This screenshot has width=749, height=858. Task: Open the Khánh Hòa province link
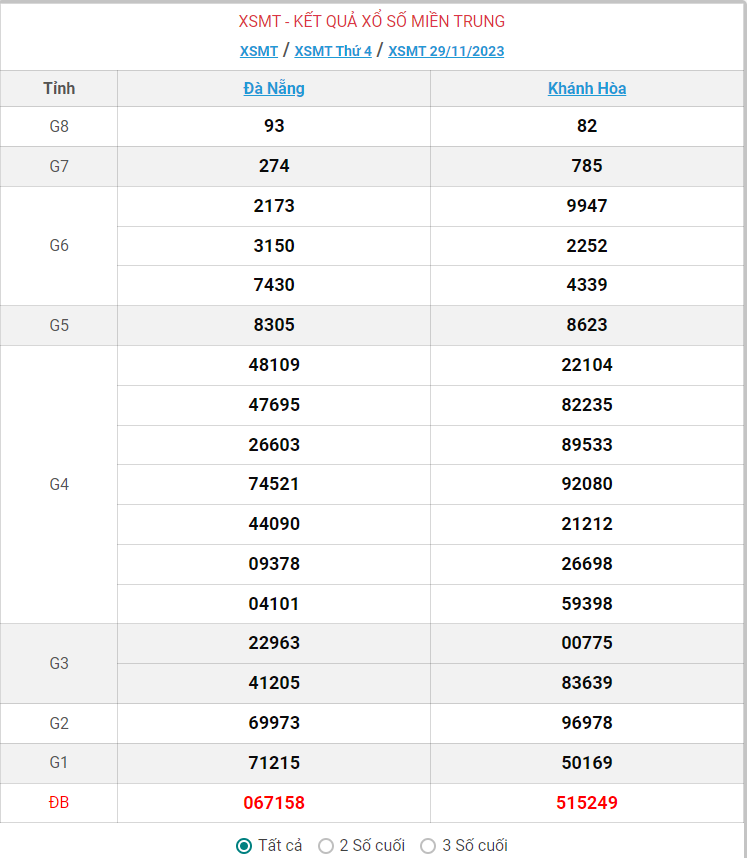tap(587, 88)
